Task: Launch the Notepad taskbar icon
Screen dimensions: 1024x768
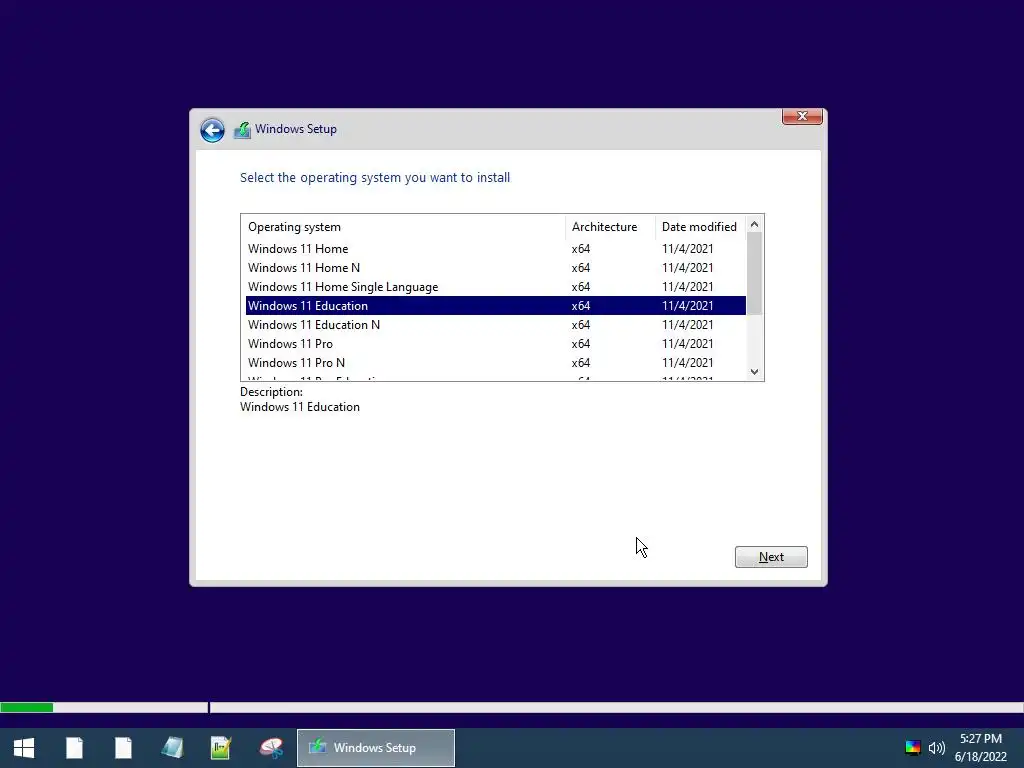Action: [x=172, y=748]
